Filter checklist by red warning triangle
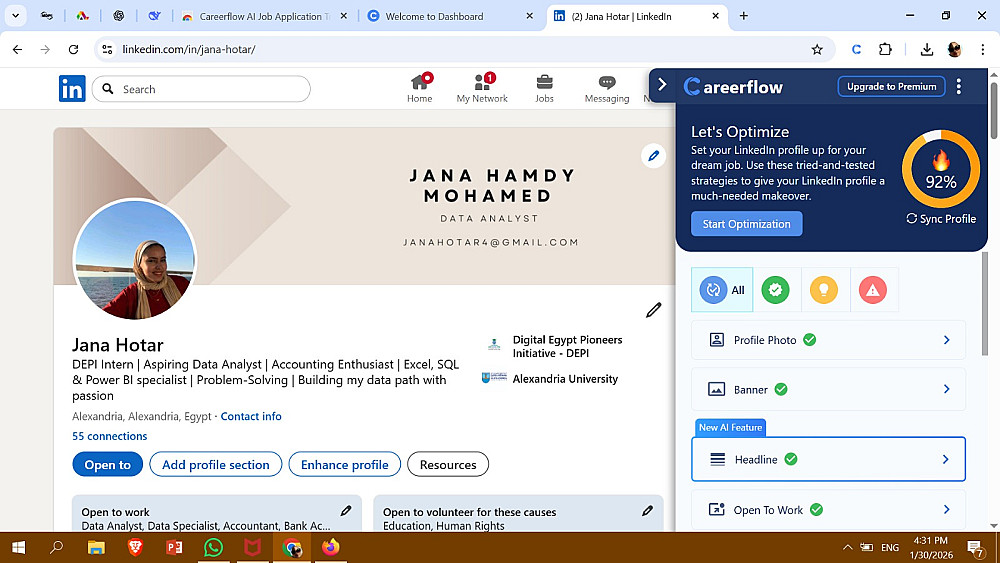 pos(872,290)
